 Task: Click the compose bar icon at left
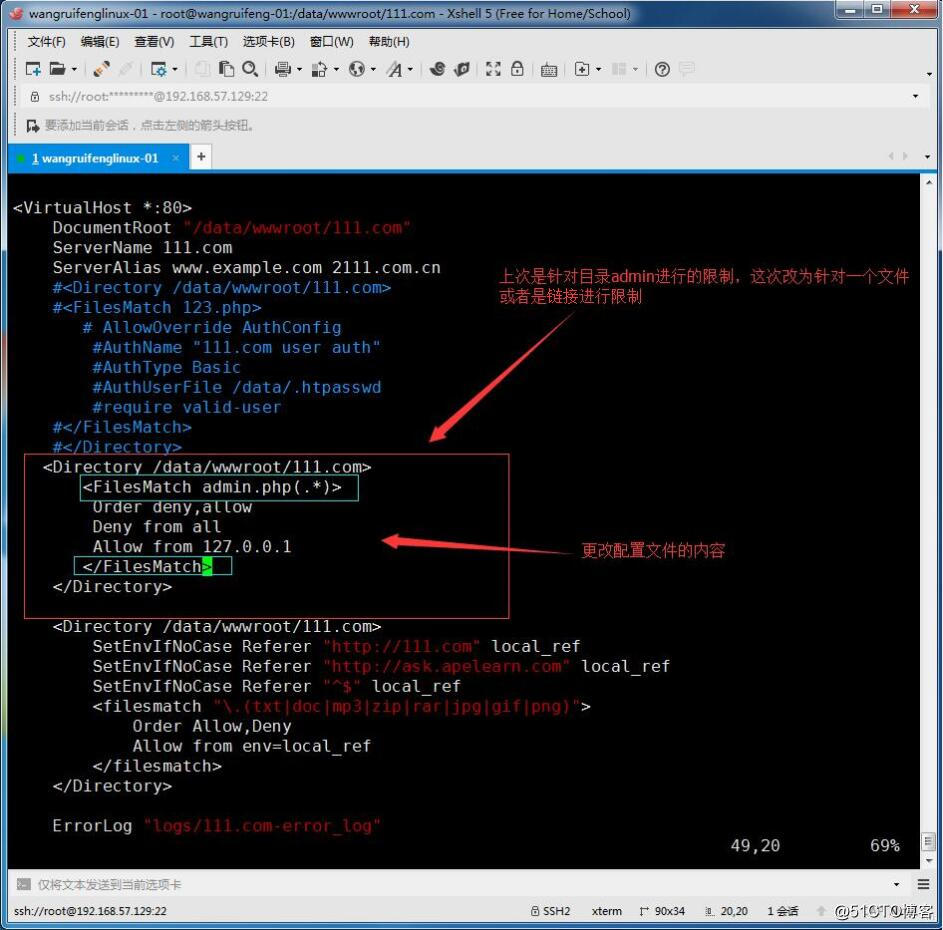point(23,884)
